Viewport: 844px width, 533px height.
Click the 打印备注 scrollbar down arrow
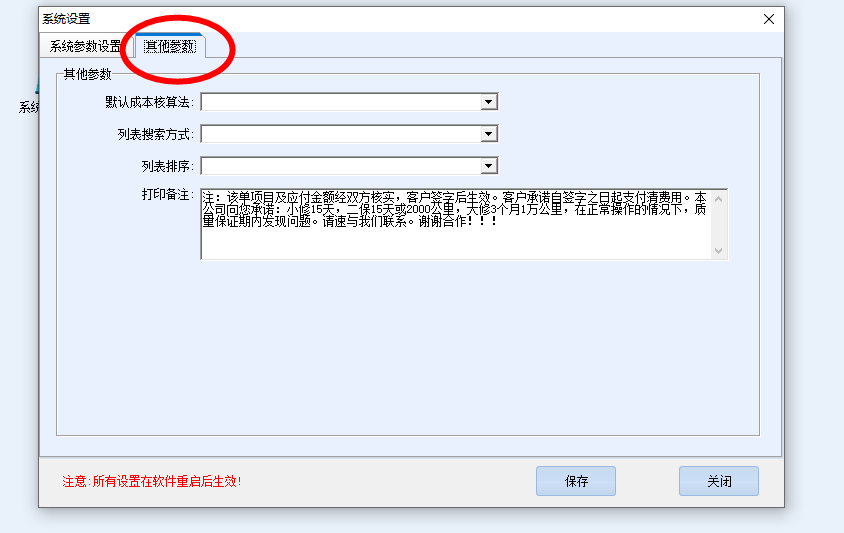(x=719, y=250)
